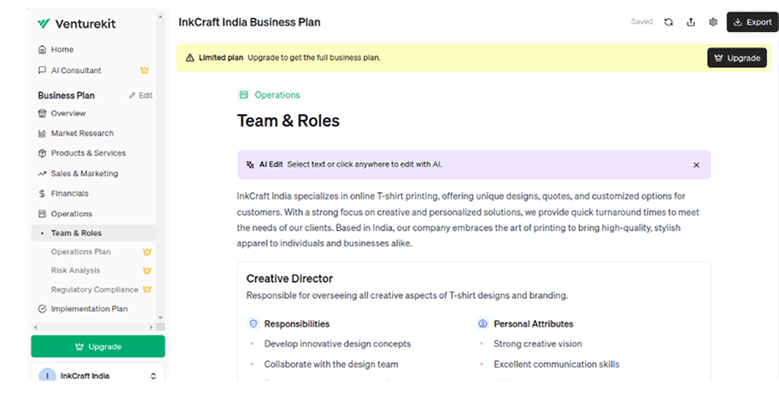Open the locked Risk Analysis subsection

coord(76,270)
